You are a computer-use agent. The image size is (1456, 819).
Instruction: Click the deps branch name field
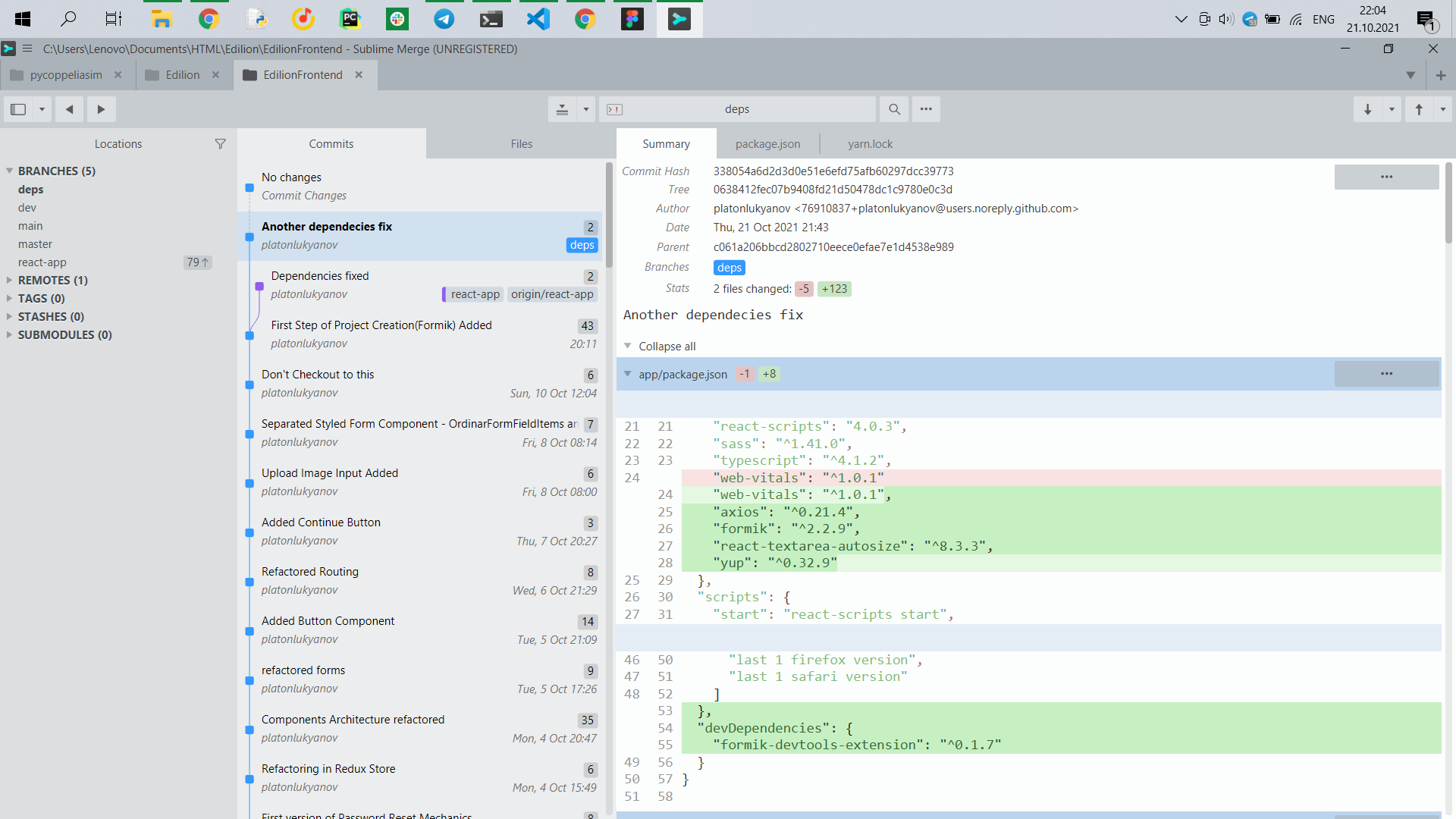tap(737, 109)
